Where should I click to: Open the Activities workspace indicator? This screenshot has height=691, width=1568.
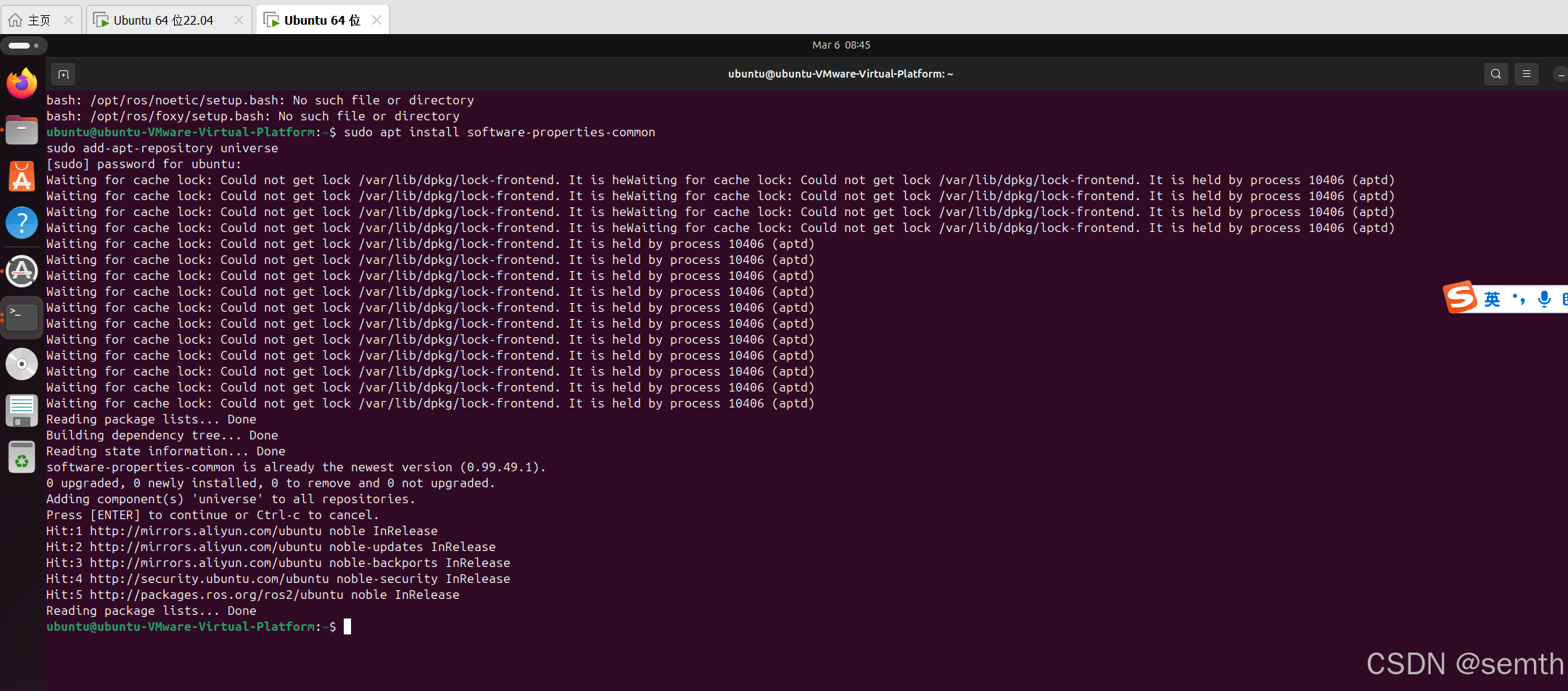pyautogui.click(x=24, y=45)
